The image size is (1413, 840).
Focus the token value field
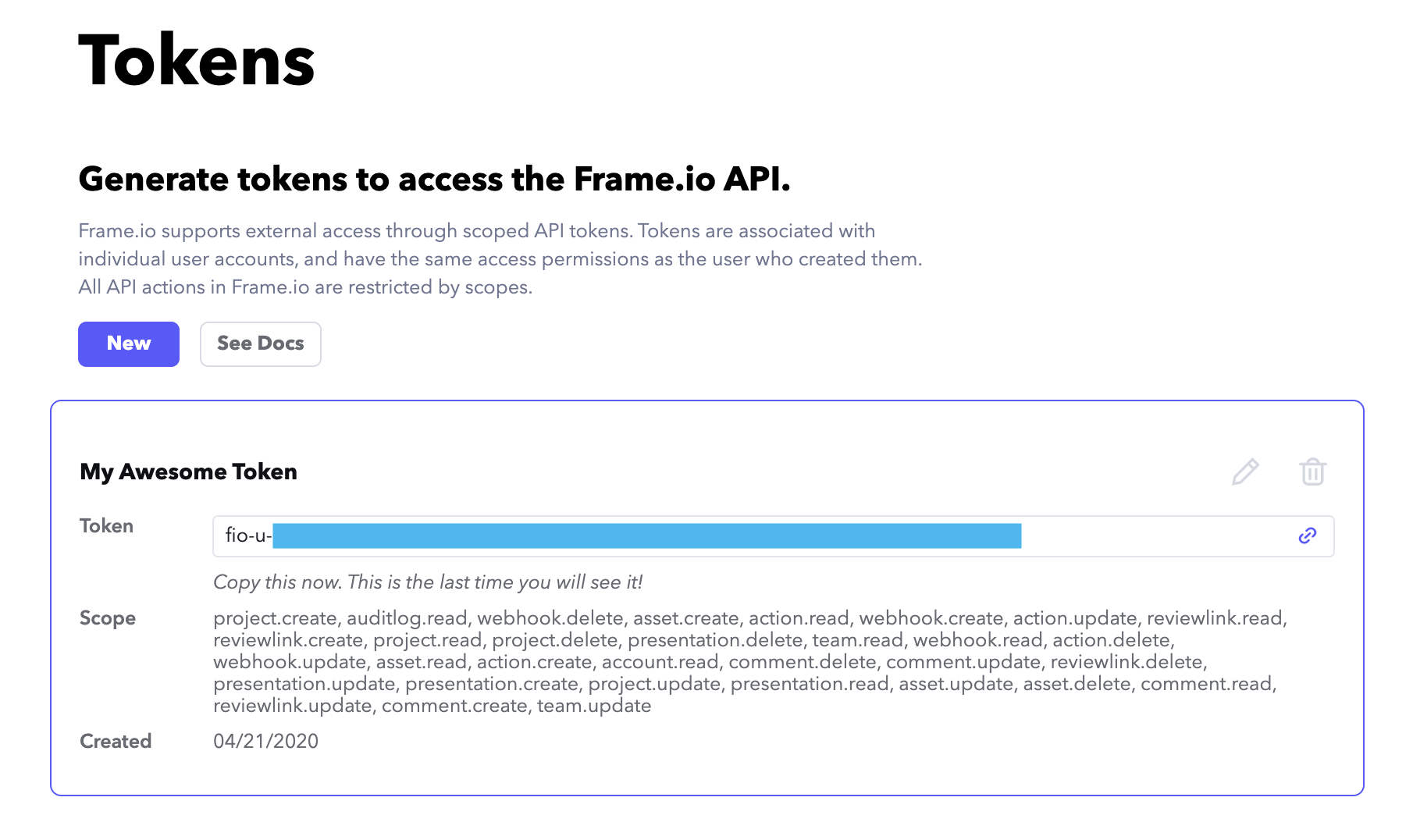coord(774,536)
